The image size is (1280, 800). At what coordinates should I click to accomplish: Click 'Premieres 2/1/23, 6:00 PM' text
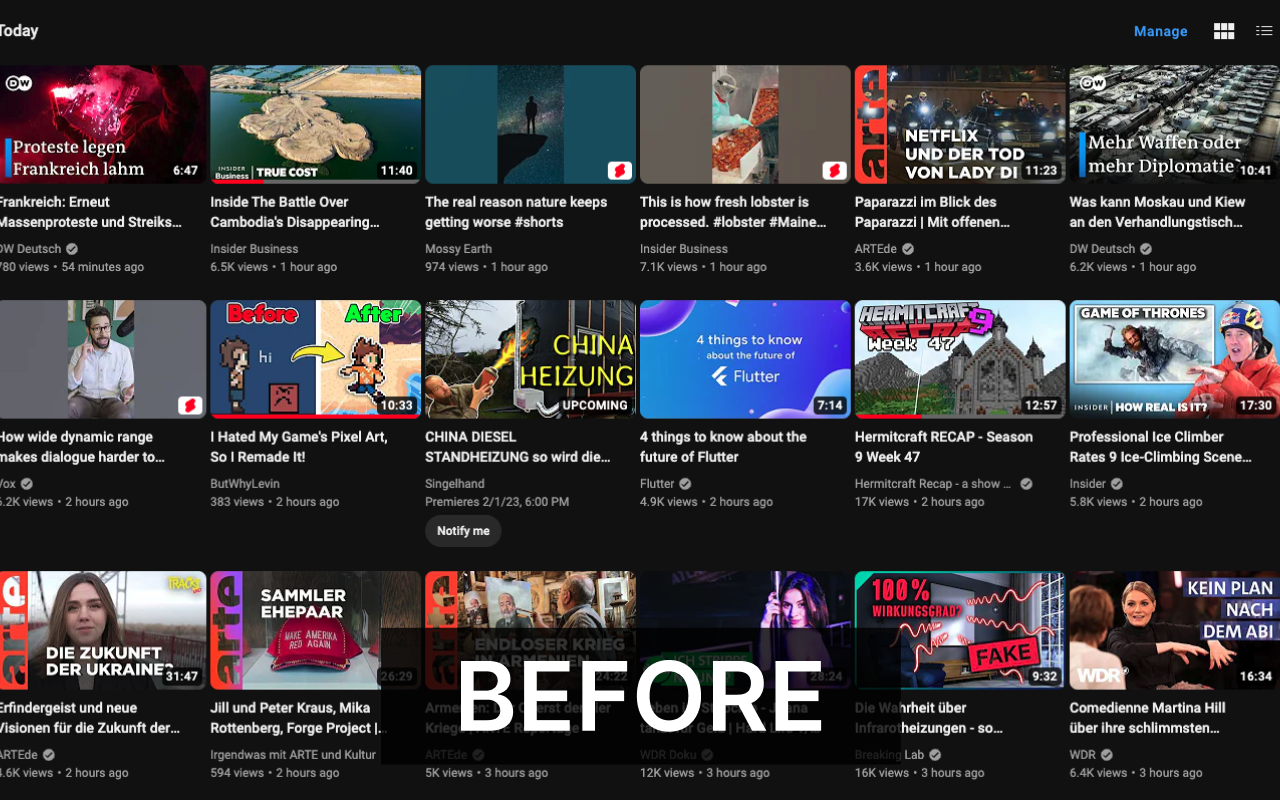tap(497, 502)
